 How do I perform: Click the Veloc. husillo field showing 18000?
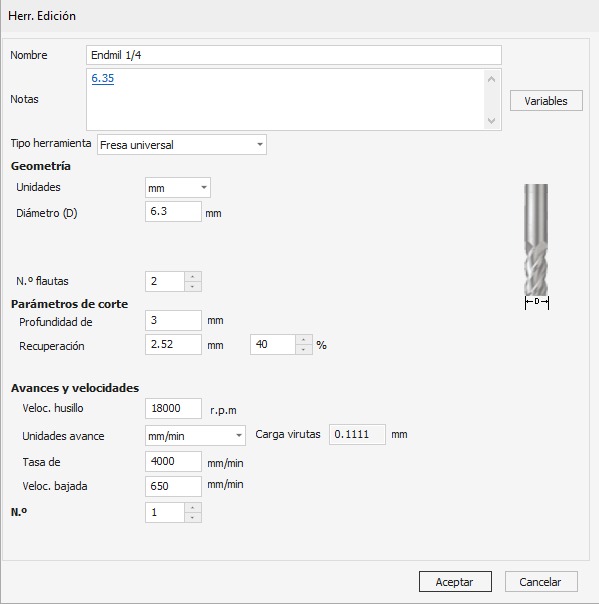173,408
